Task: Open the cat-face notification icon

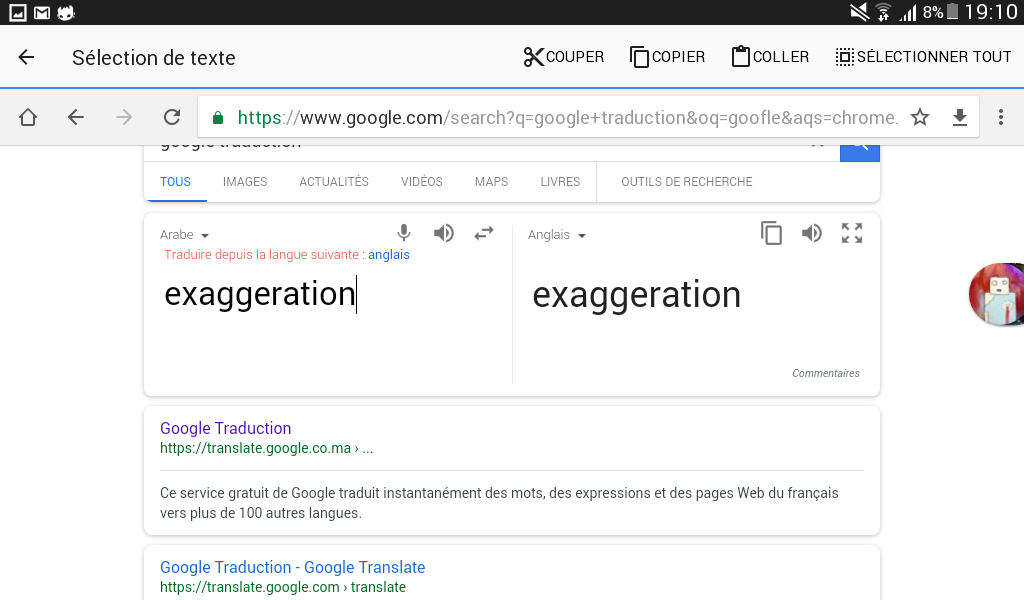Action: 66,12
